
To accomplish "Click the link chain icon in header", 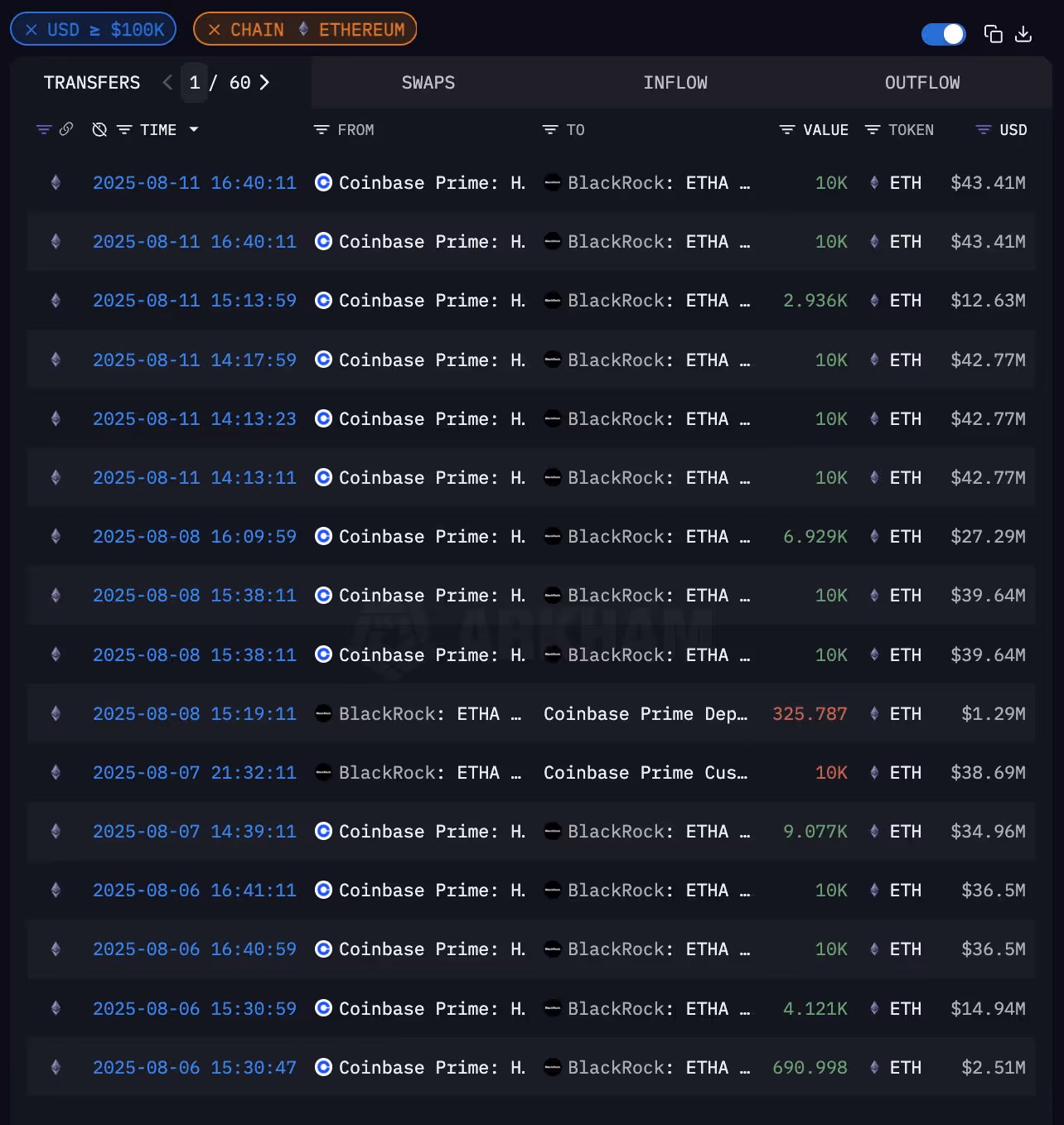I will click(x=66, y=128).
